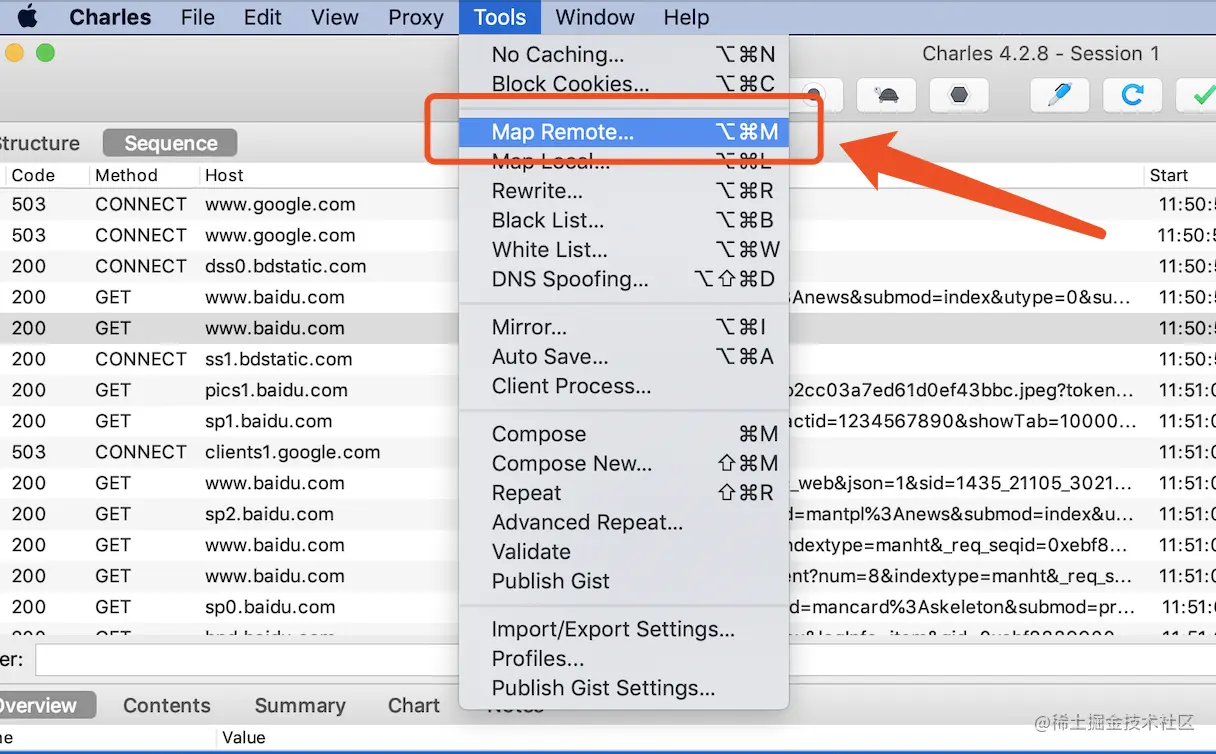Click path 'd=mancard%3Askeleton&submod=pr...'

pyautogui.click(x=962, y=607)
